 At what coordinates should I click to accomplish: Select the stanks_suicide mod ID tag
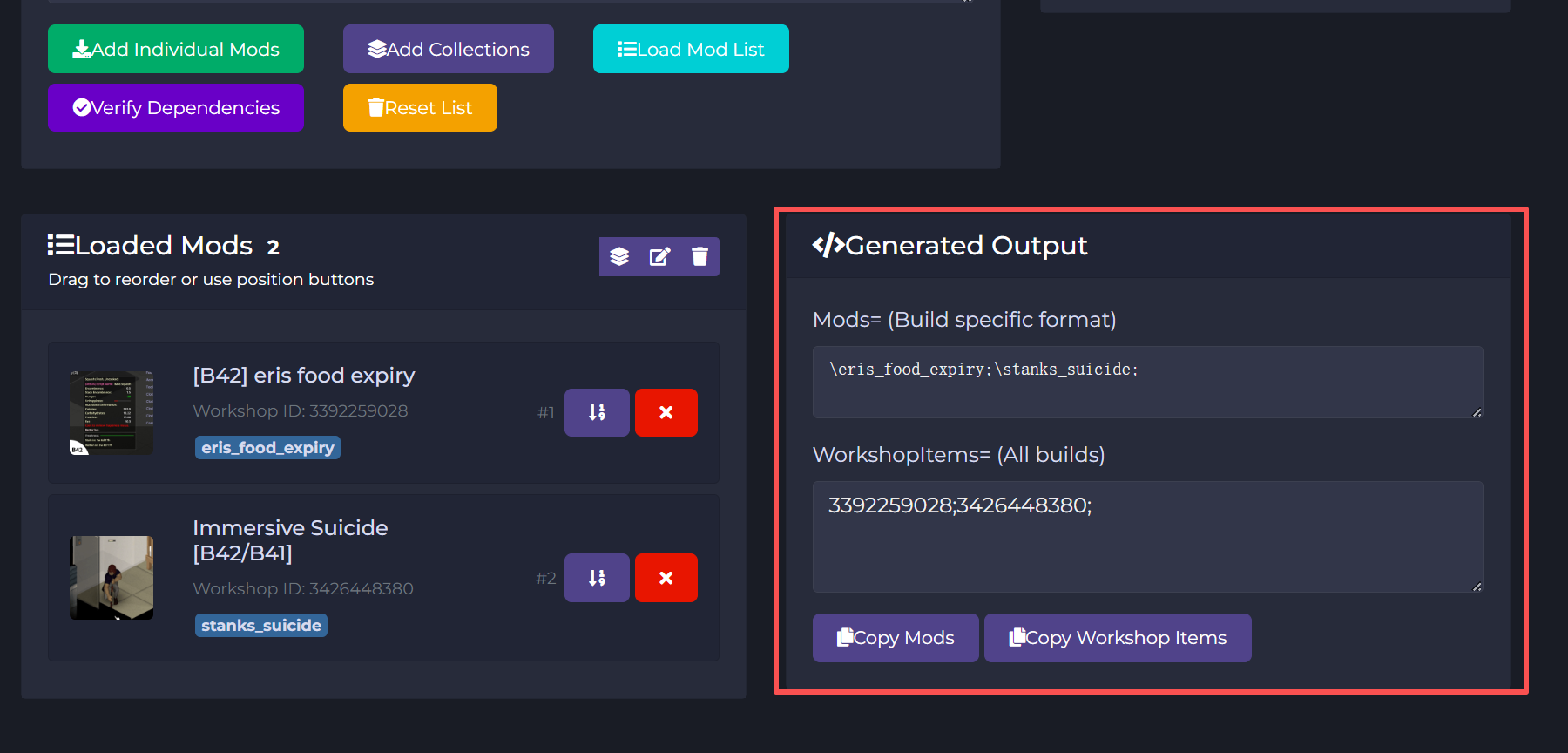(261, 626)
